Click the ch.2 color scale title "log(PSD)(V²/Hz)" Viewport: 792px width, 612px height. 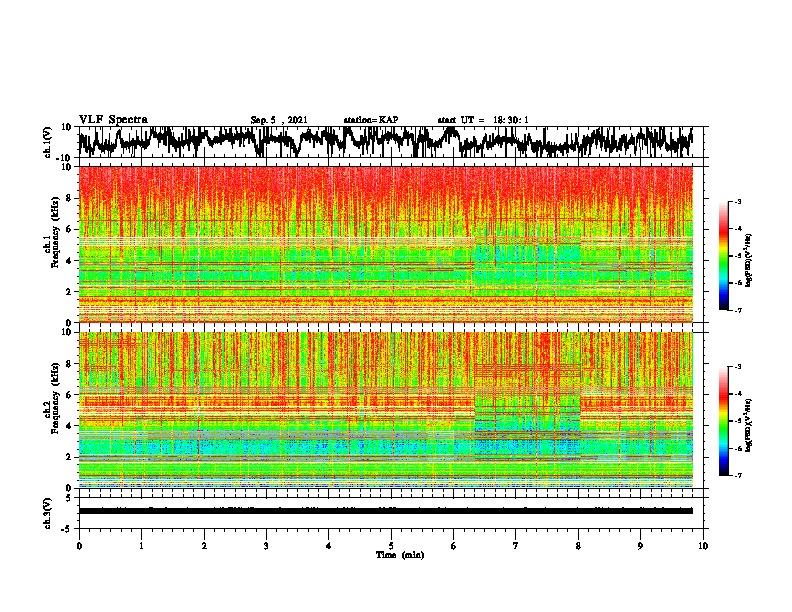(x=749, y=425)
